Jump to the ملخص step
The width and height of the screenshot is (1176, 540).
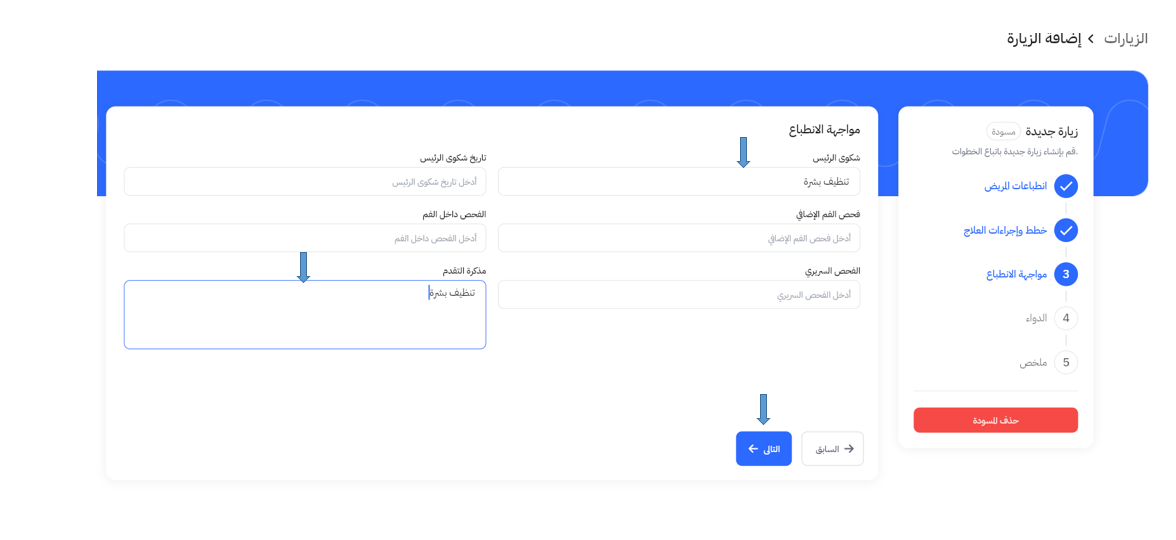pos(1033,362)
